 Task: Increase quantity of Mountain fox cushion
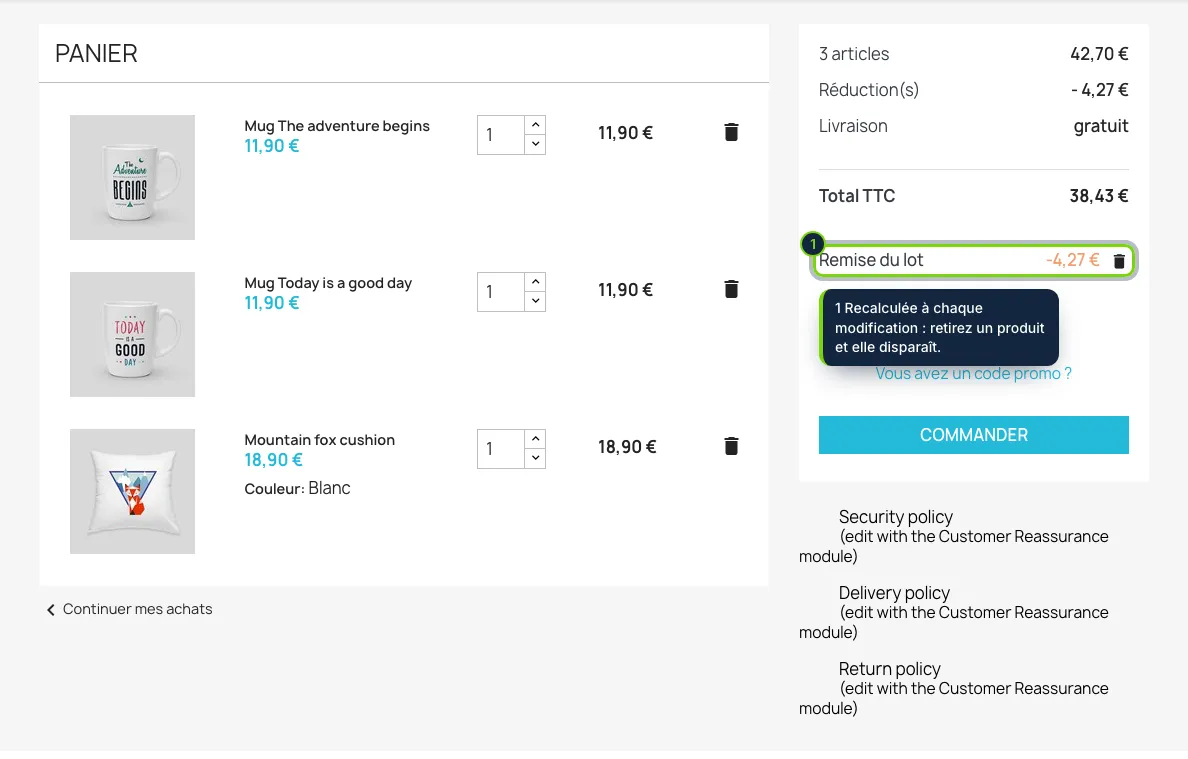pos(535,439)
